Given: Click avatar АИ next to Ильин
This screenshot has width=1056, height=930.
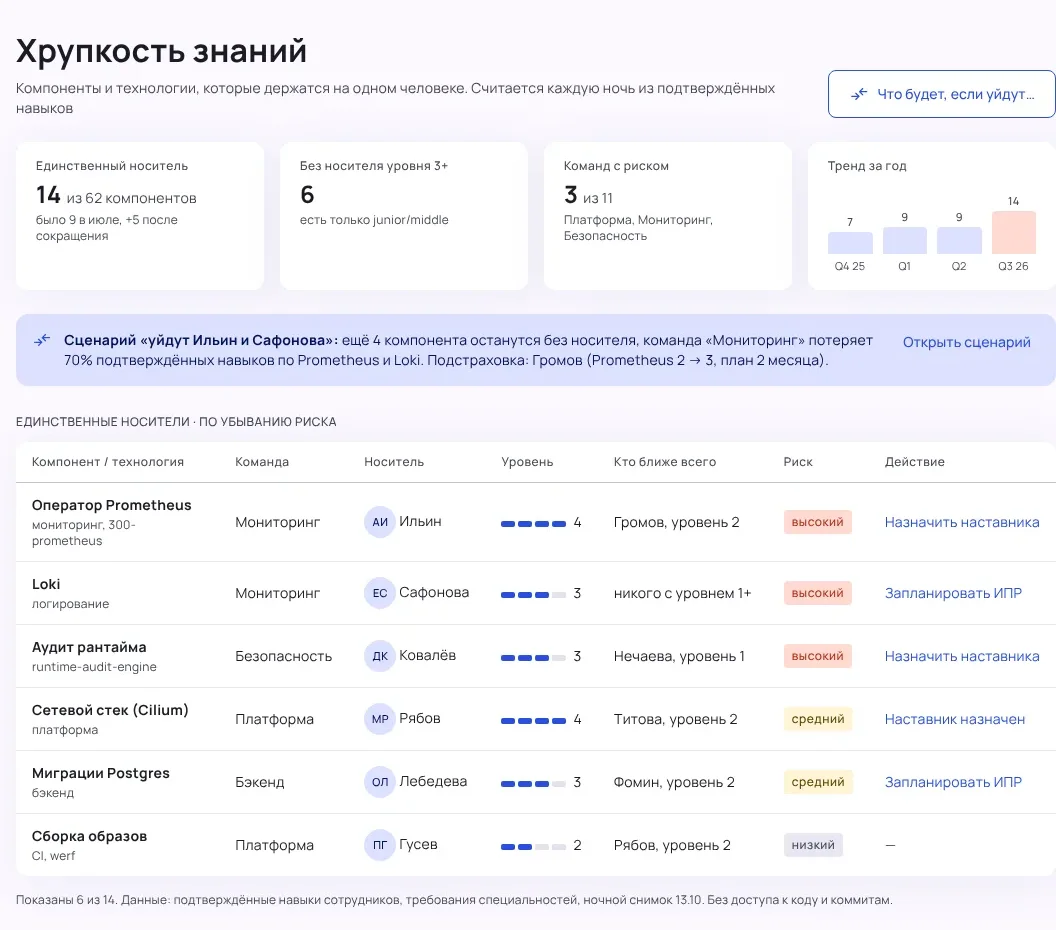Looking at the screenshot, I should [x=380, y=522].
